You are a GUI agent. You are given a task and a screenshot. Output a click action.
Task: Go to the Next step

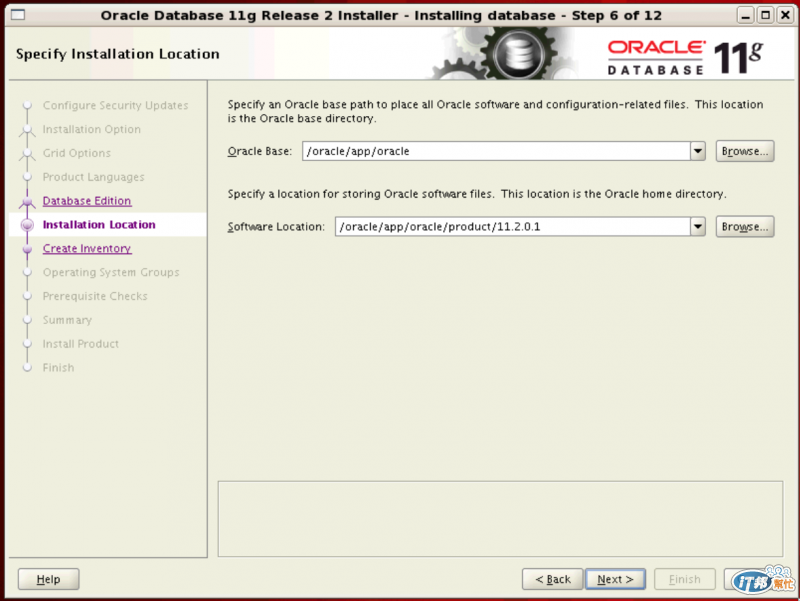(x=615, y=579)
